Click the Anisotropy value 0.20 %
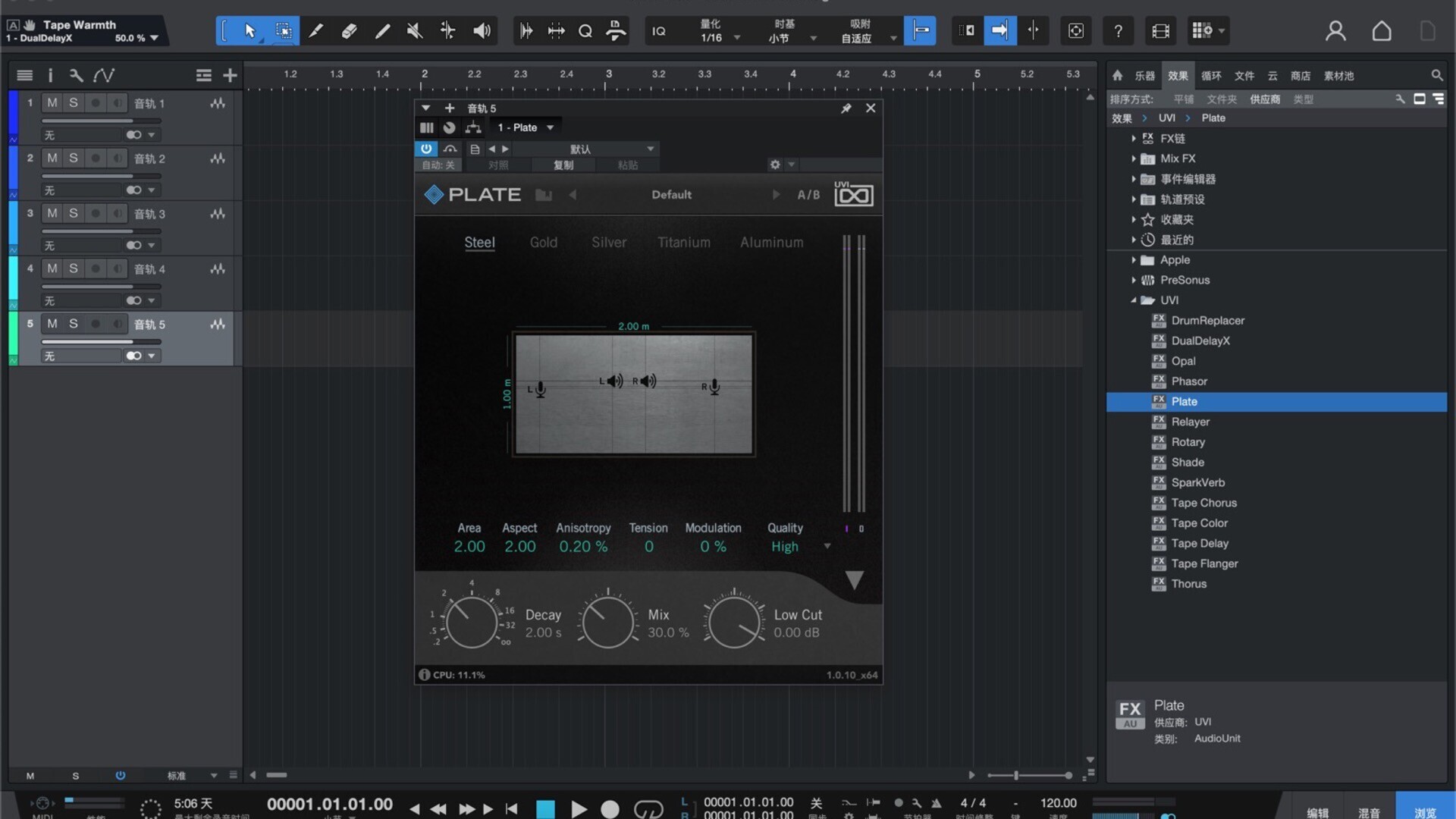1456x819 pixels. (583, 546)
